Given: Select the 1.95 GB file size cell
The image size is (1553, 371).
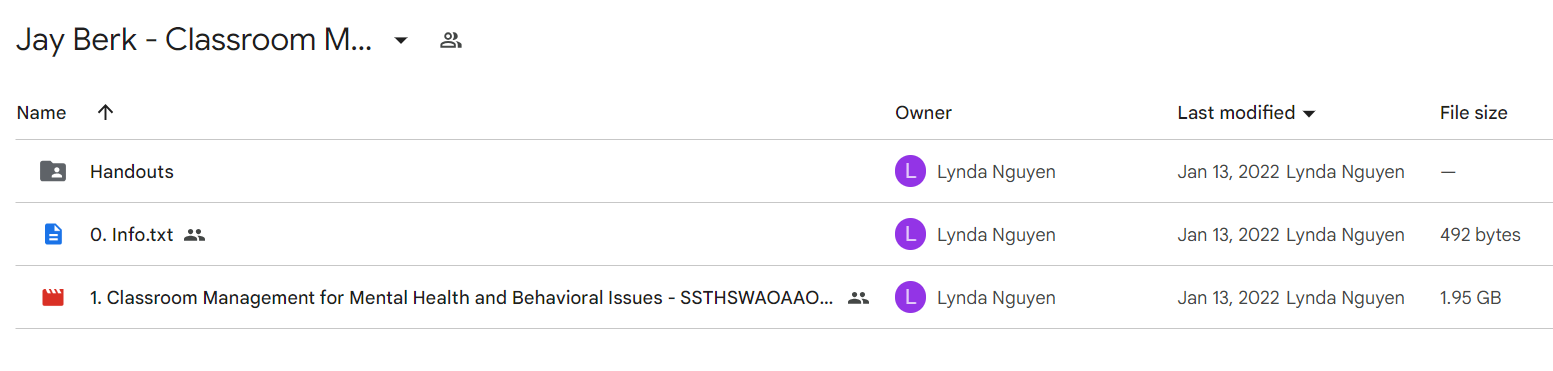Looking at the screenshot, I should pyautogui.click(x=1471, y=298).
